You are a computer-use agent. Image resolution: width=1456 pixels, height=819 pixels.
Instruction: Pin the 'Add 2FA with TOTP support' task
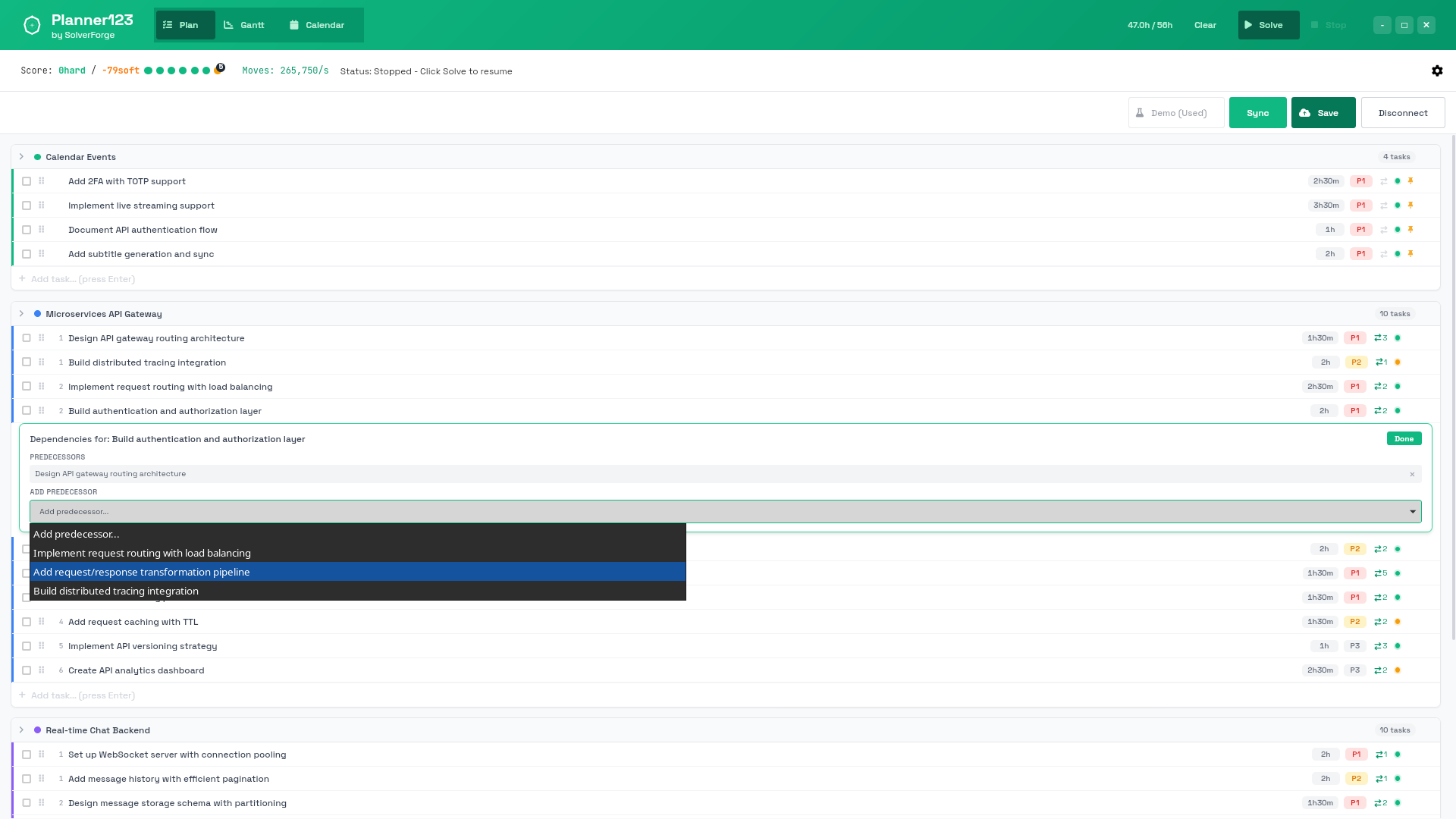[1410, 181]
